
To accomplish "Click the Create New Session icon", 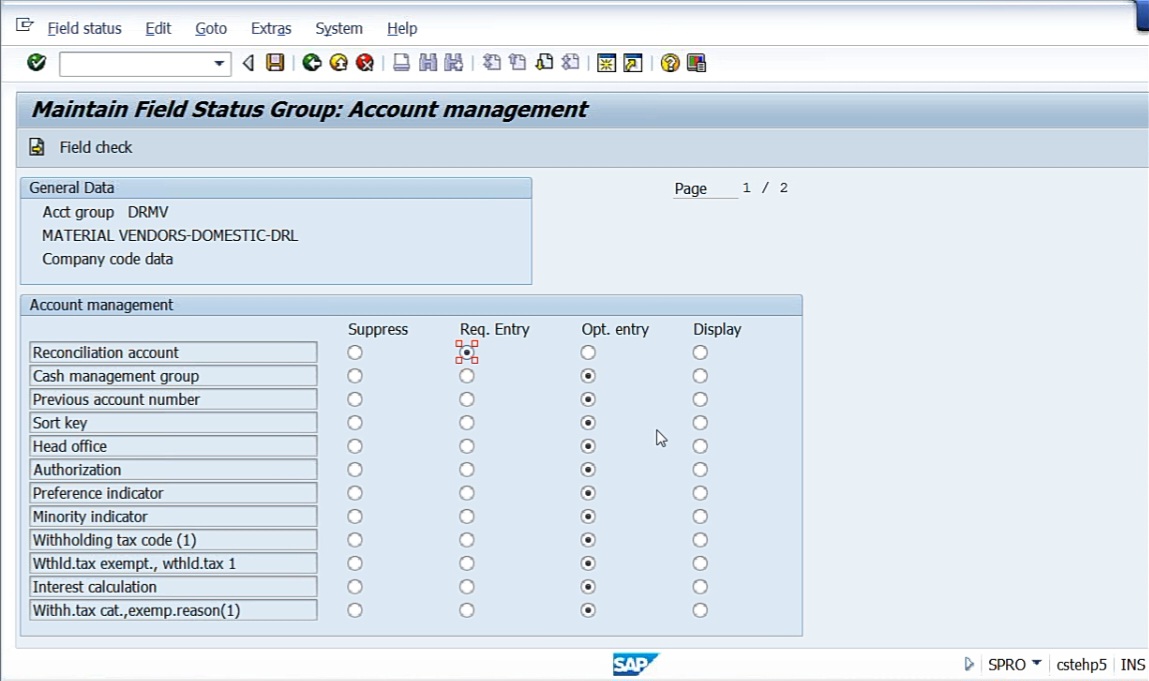I will click(x=606, y=63).
